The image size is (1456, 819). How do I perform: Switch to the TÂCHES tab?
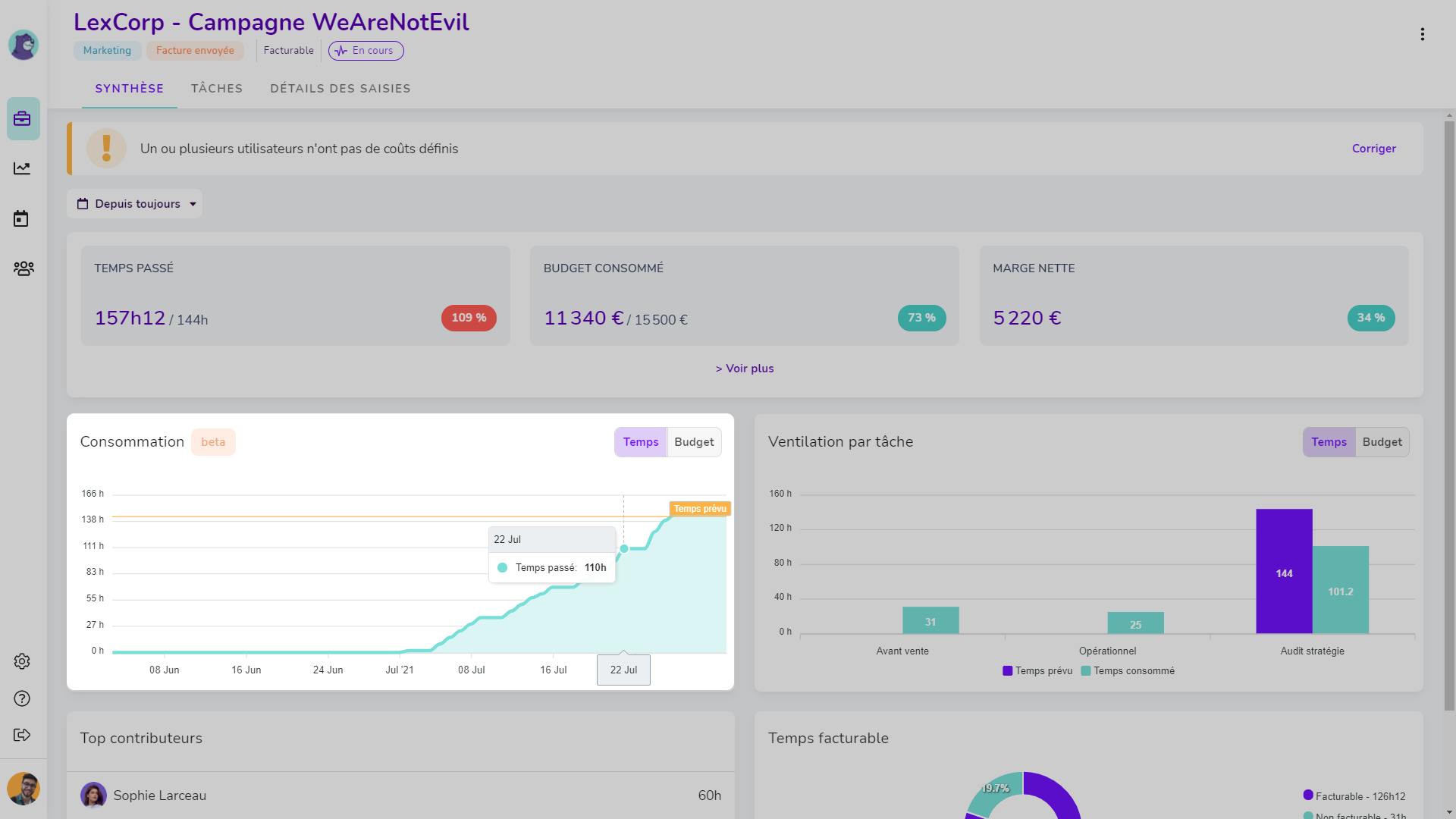[x=217, y=89]
